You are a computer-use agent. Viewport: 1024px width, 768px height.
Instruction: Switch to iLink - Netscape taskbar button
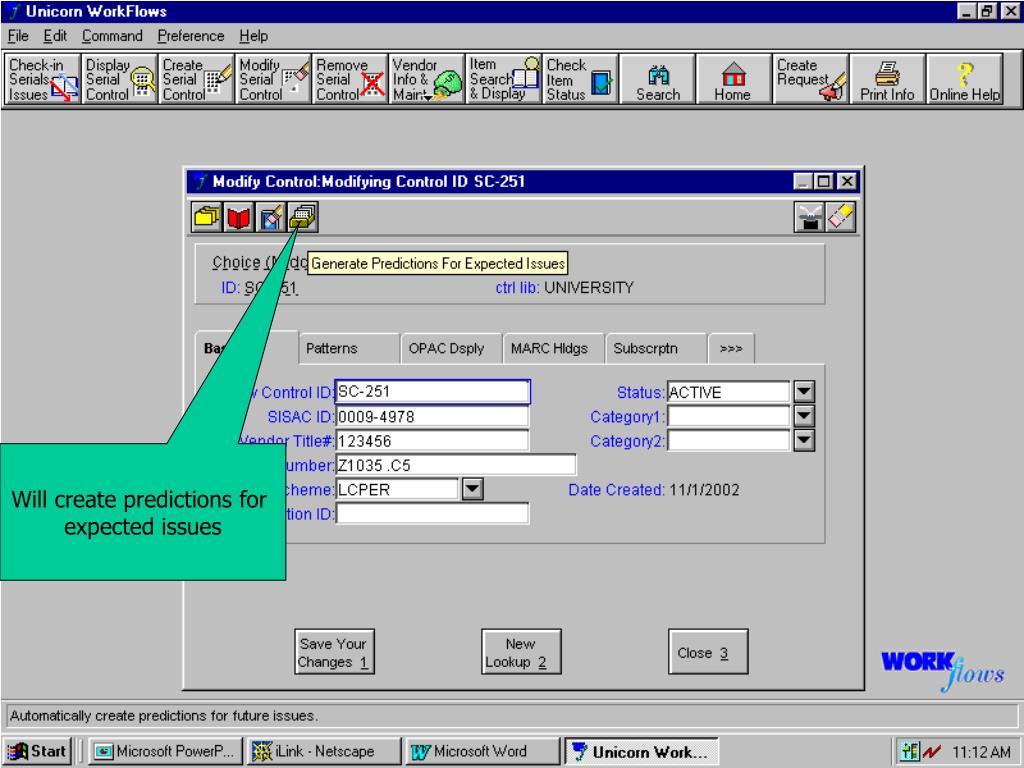coord(324,752)
